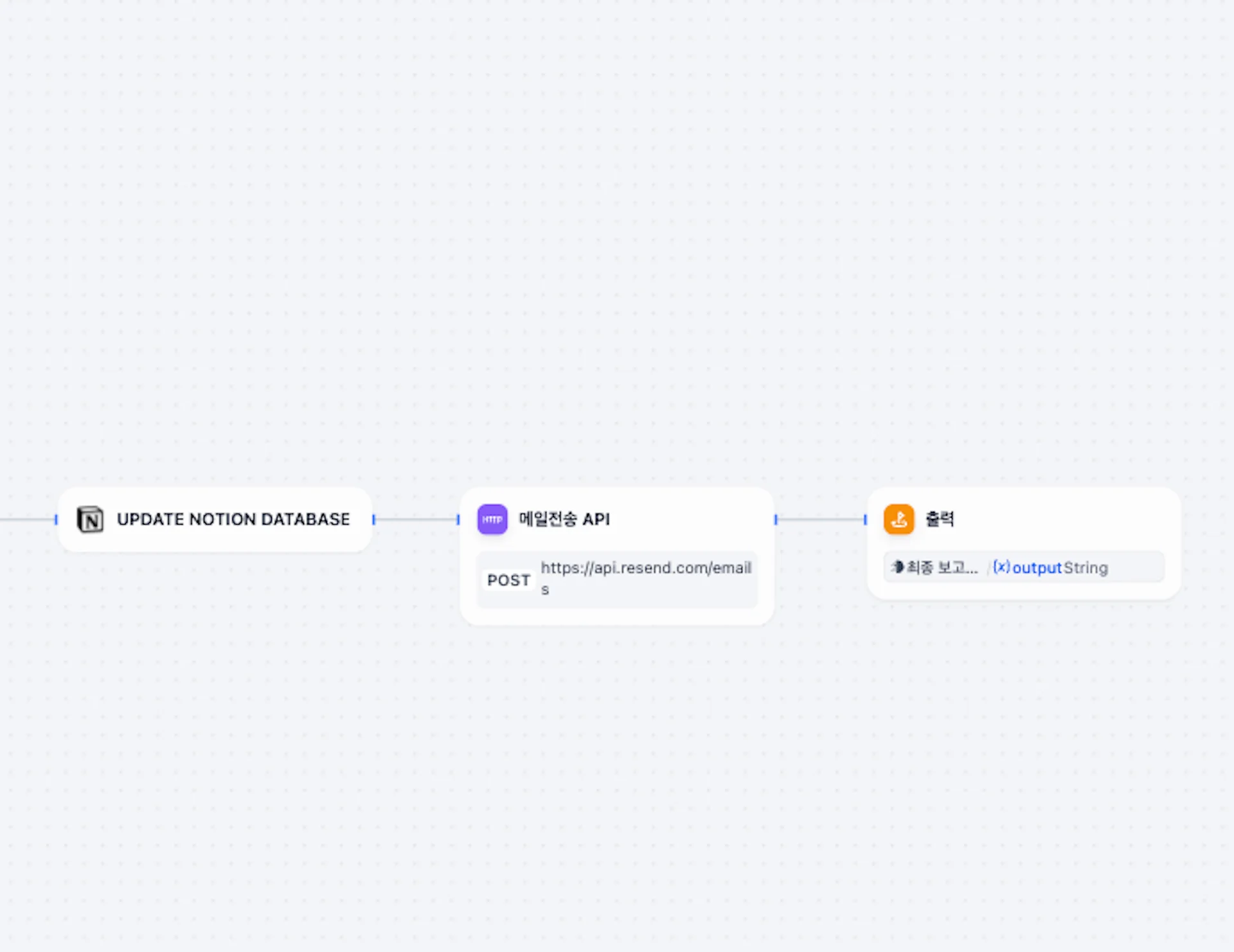Click the 메일전송 API node's left input handle
Viewport: 1234px width, 952px height.
pos(458,519)
